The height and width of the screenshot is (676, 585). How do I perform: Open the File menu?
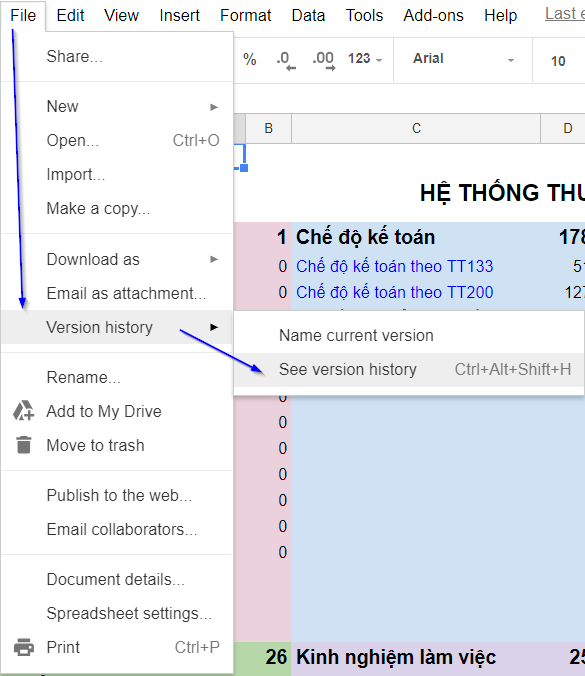coord(23,16)
